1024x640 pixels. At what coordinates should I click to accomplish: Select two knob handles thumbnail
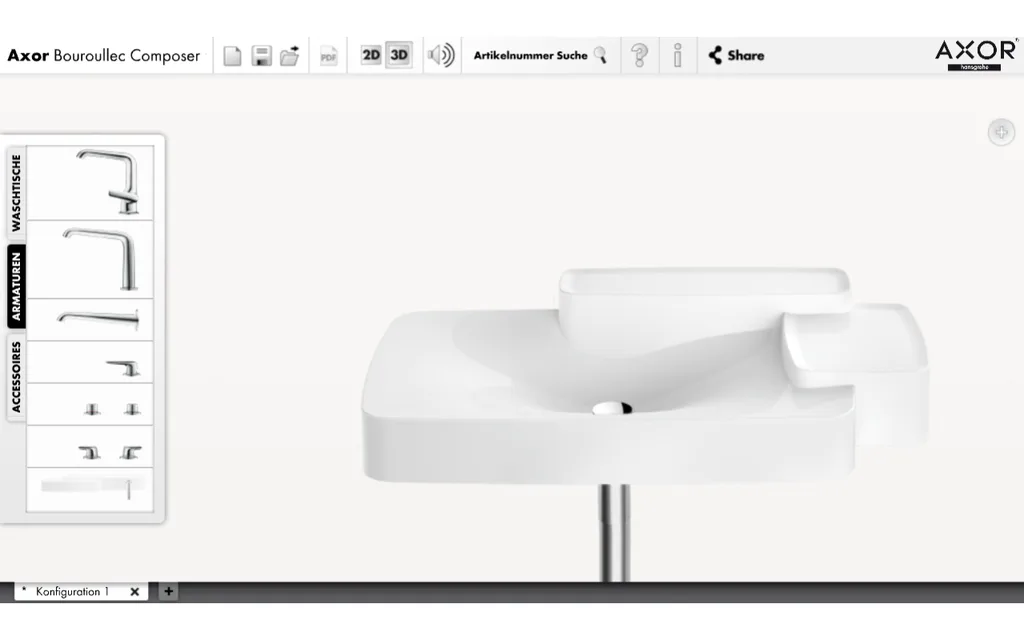click(x=90, y=405)
